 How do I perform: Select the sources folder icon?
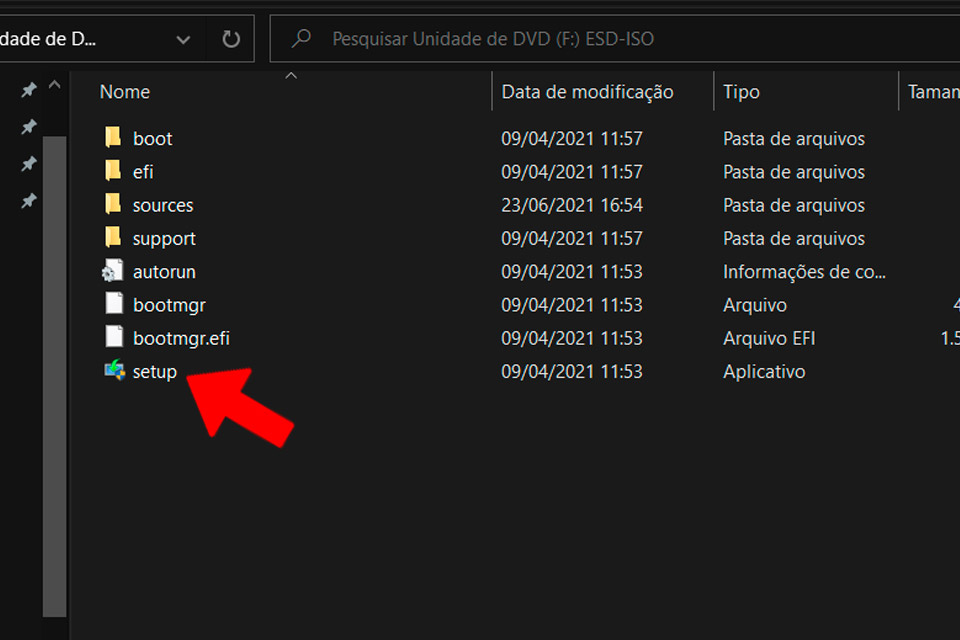[x=113, y=203]
